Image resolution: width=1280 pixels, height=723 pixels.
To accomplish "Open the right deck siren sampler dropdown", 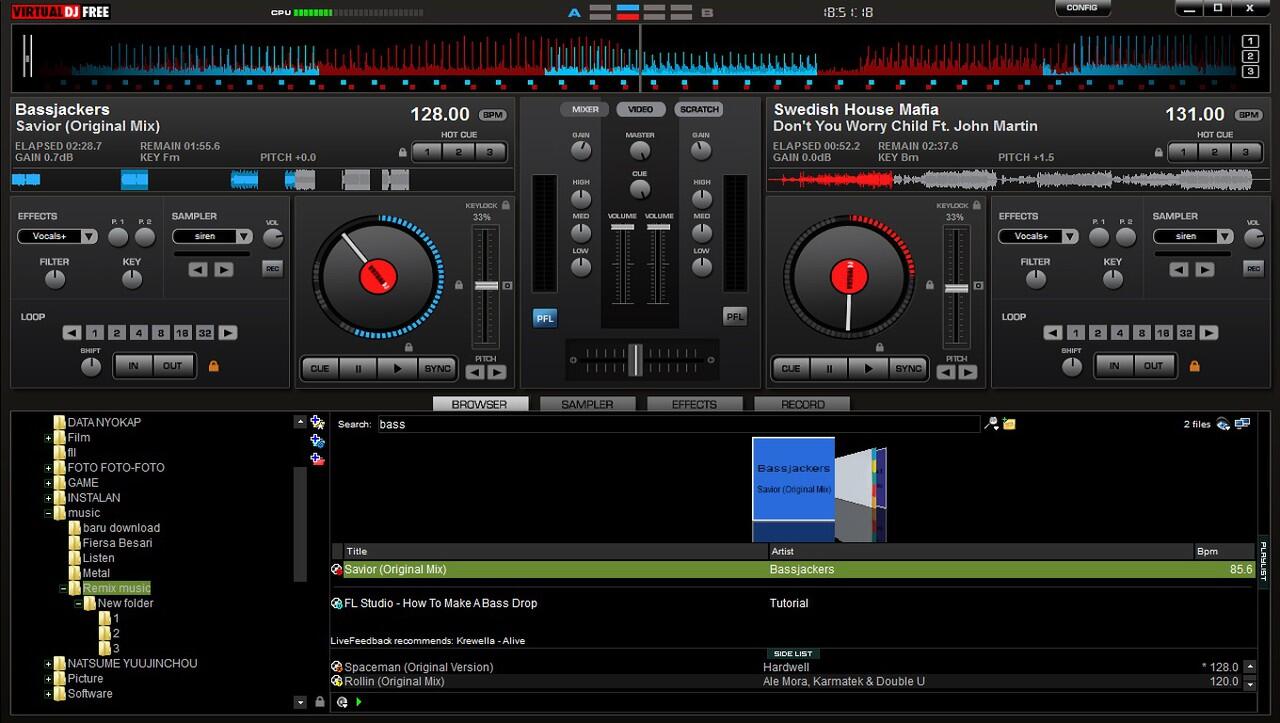I will (x=1224, y=237).
